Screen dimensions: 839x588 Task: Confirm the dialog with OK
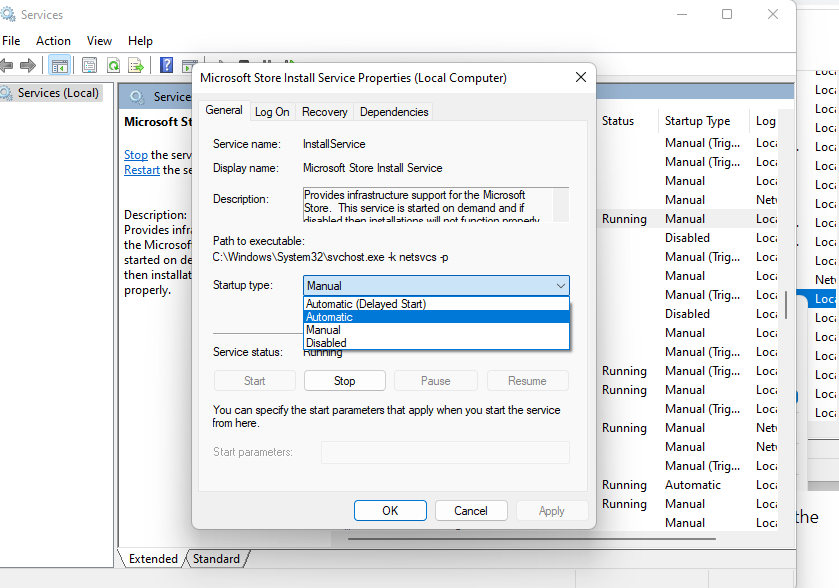coord(390,511)
